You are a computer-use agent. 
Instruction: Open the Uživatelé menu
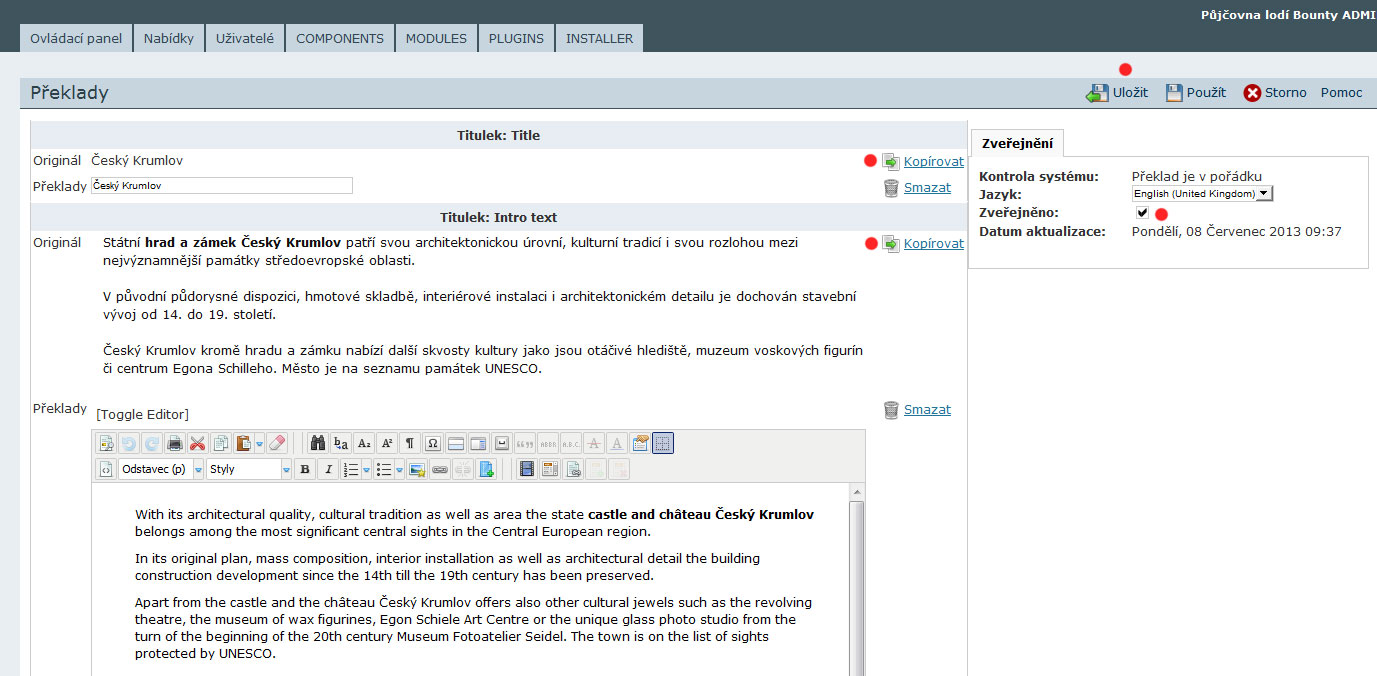click(x=245, y=38)
